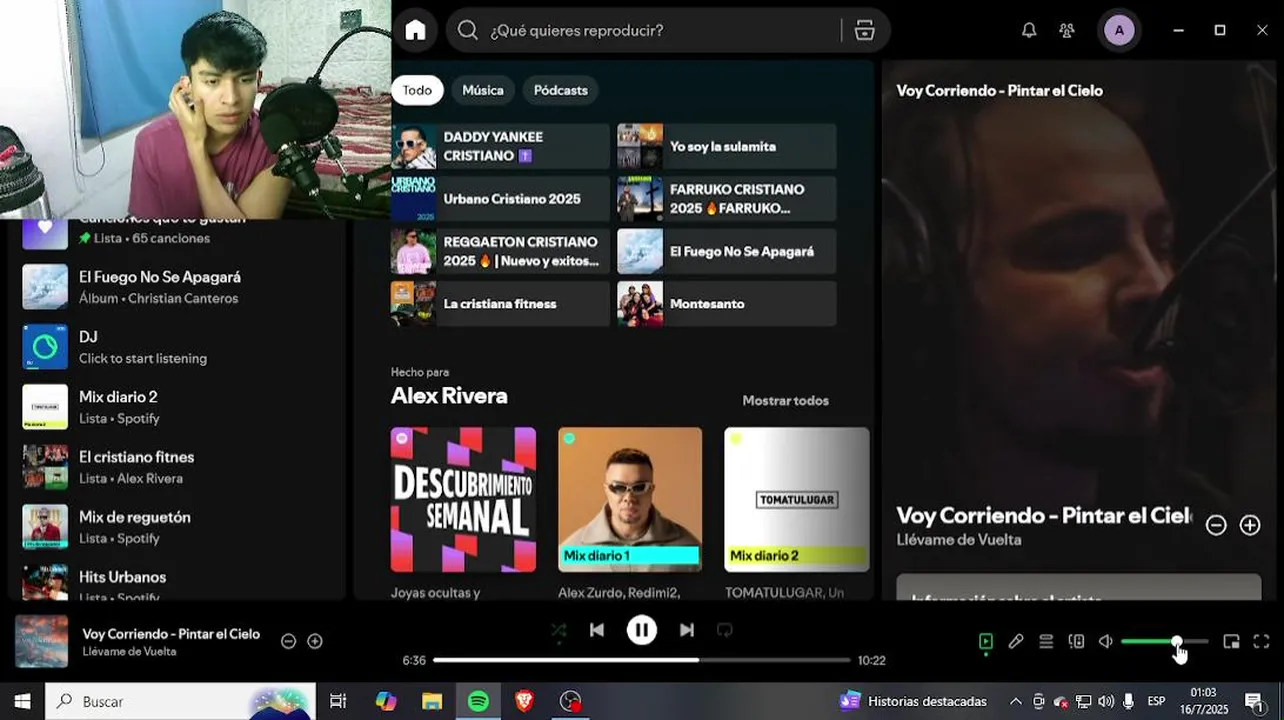Open DADDY YANKEE CRISTIANO playlist tile
Image resolution: width=1284 pixels, height=720 pixels.
500,146
